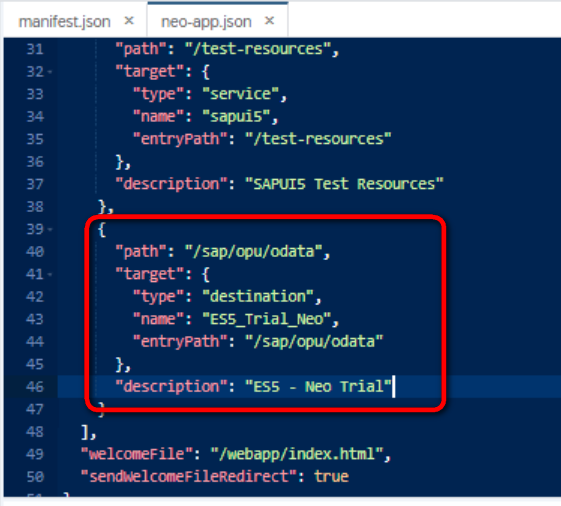The width and height of the screenshot is (561, 506).
Task: Close the neo-app.json tab
Action: (269, 21)
